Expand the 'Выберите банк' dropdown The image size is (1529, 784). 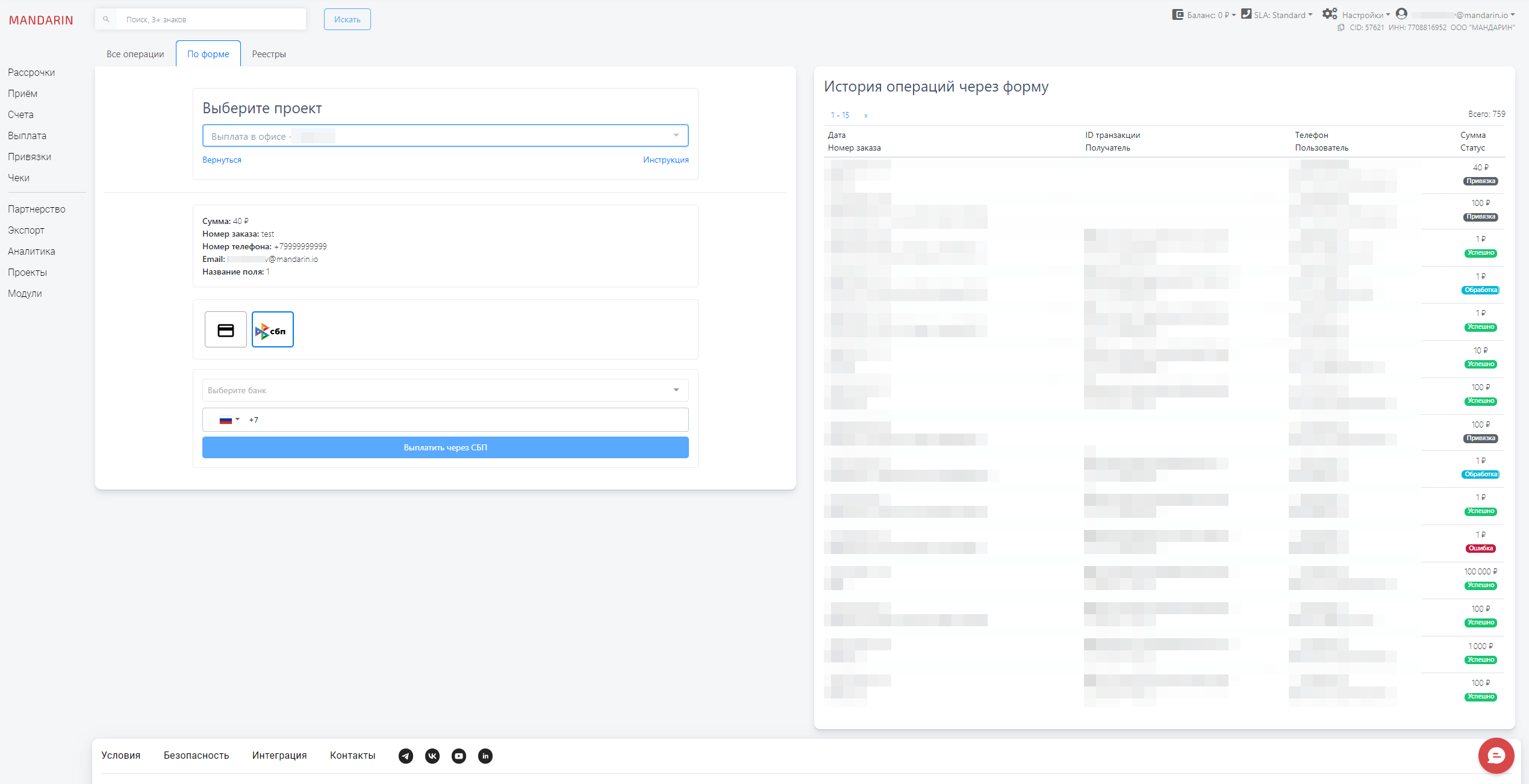pyautogui.click(x=445, y=390)
